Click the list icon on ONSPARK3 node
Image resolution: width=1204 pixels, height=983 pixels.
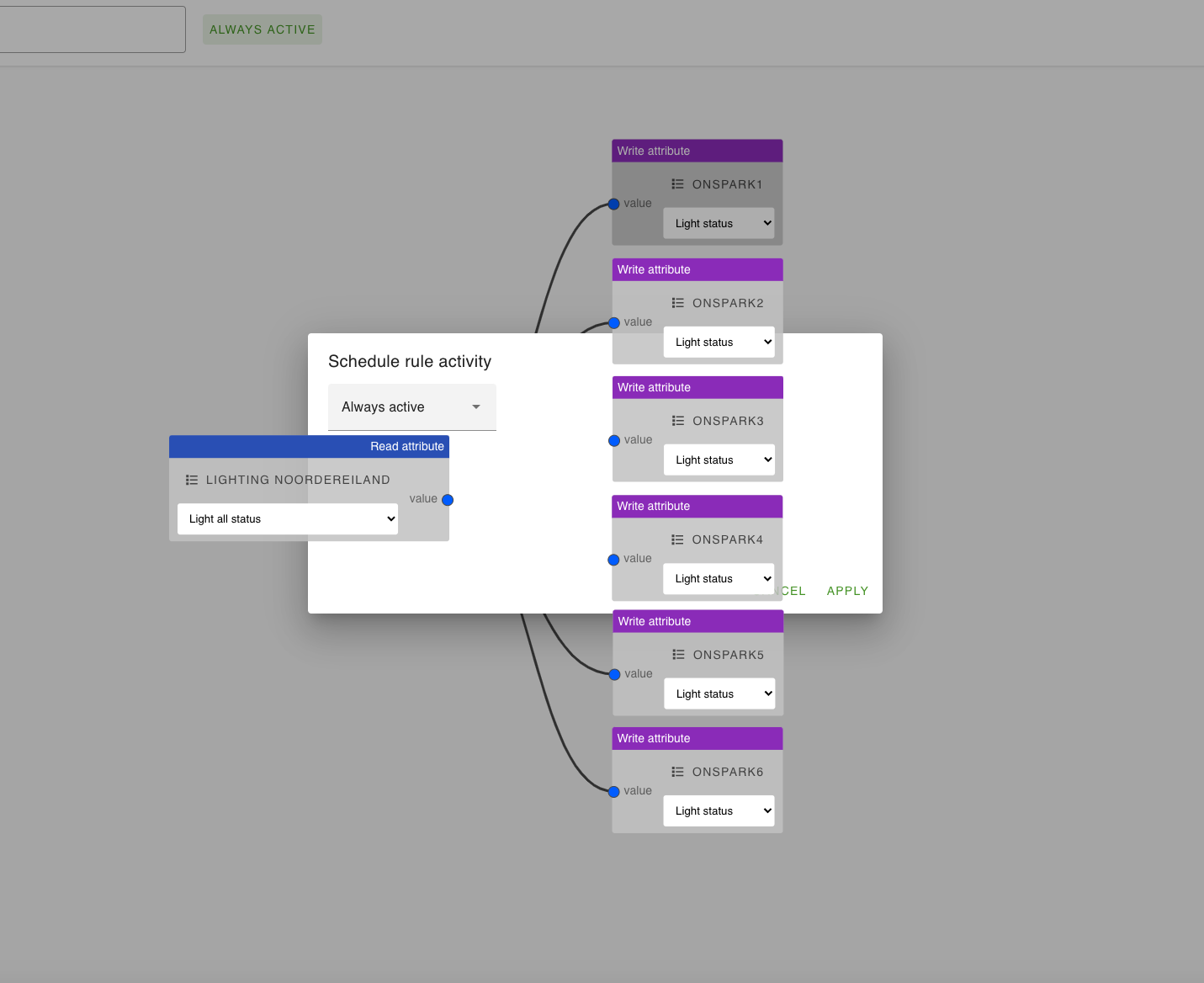pos(676,420)
